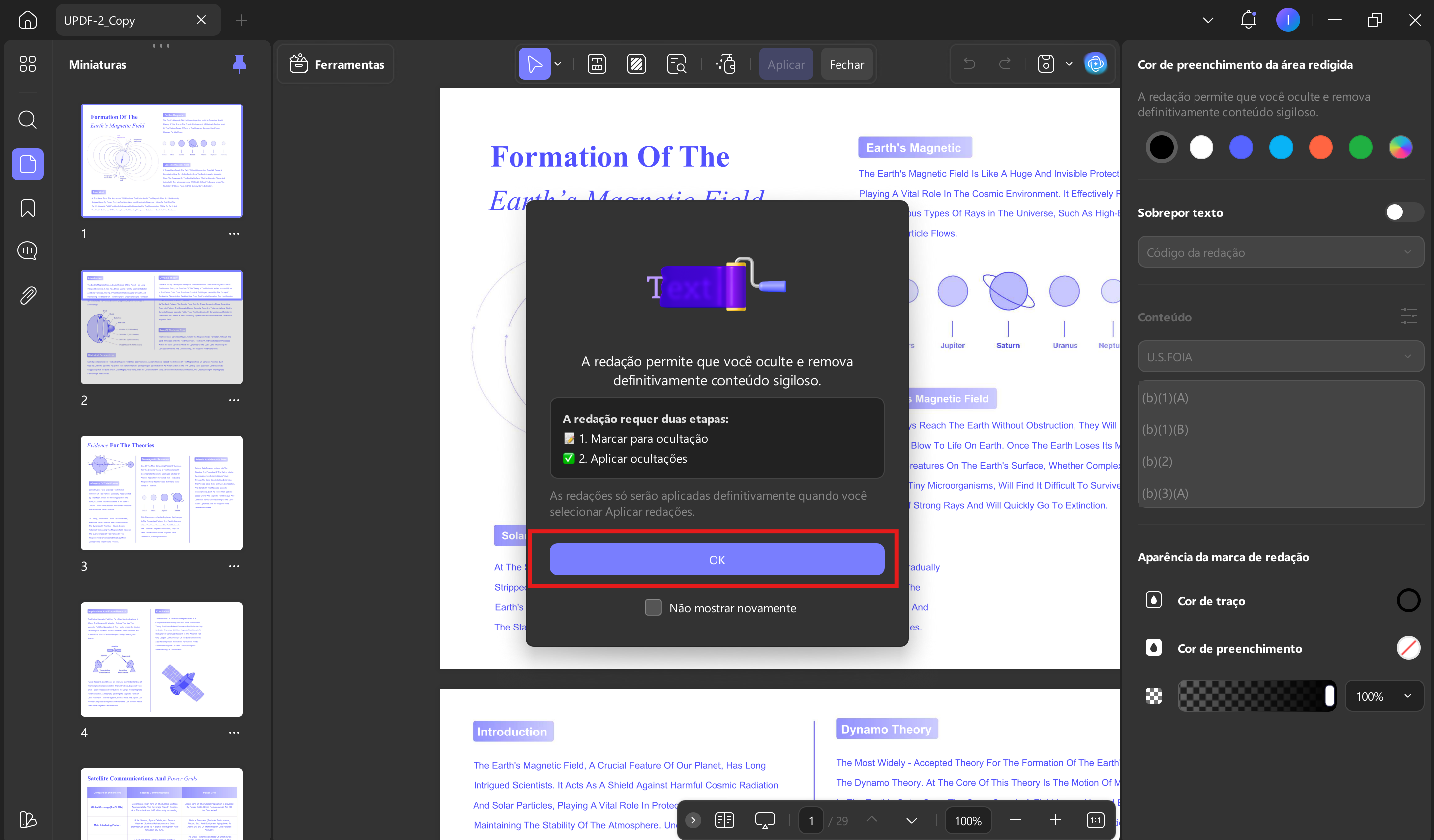Choose the orange-red fill color swatch

point(1320,147)
